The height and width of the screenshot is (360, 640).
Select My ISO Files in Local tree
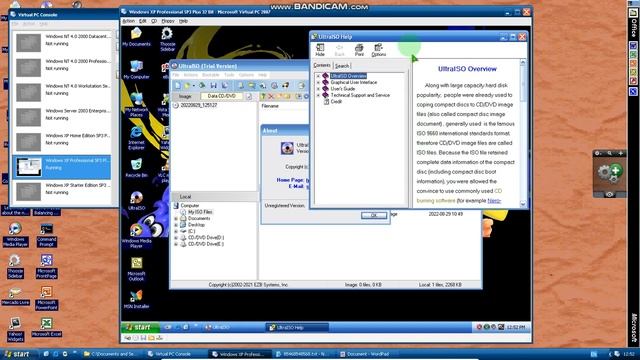[x=200, y=212]
